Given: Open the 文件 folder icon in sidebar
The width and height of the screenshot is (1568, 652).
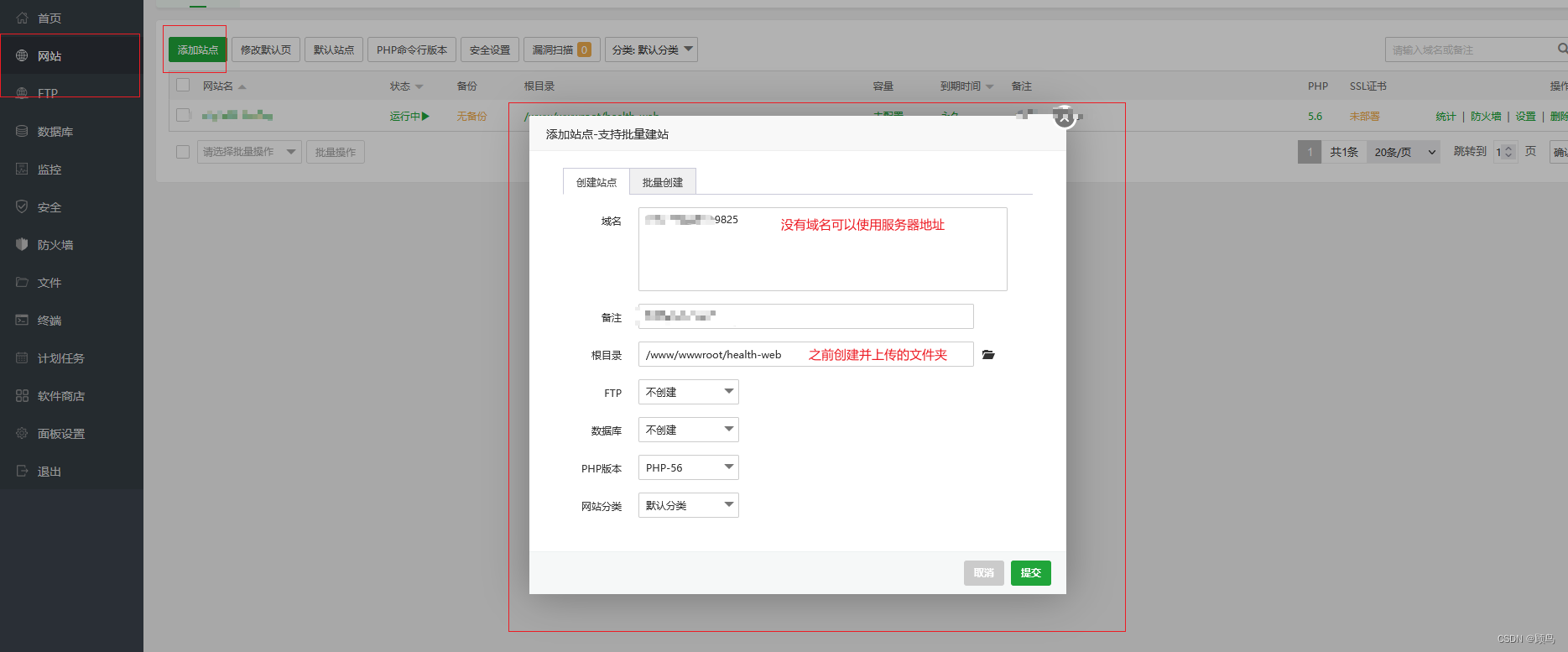Looking at the screenshot, I should pyautogui.click(x=22, y=282).
